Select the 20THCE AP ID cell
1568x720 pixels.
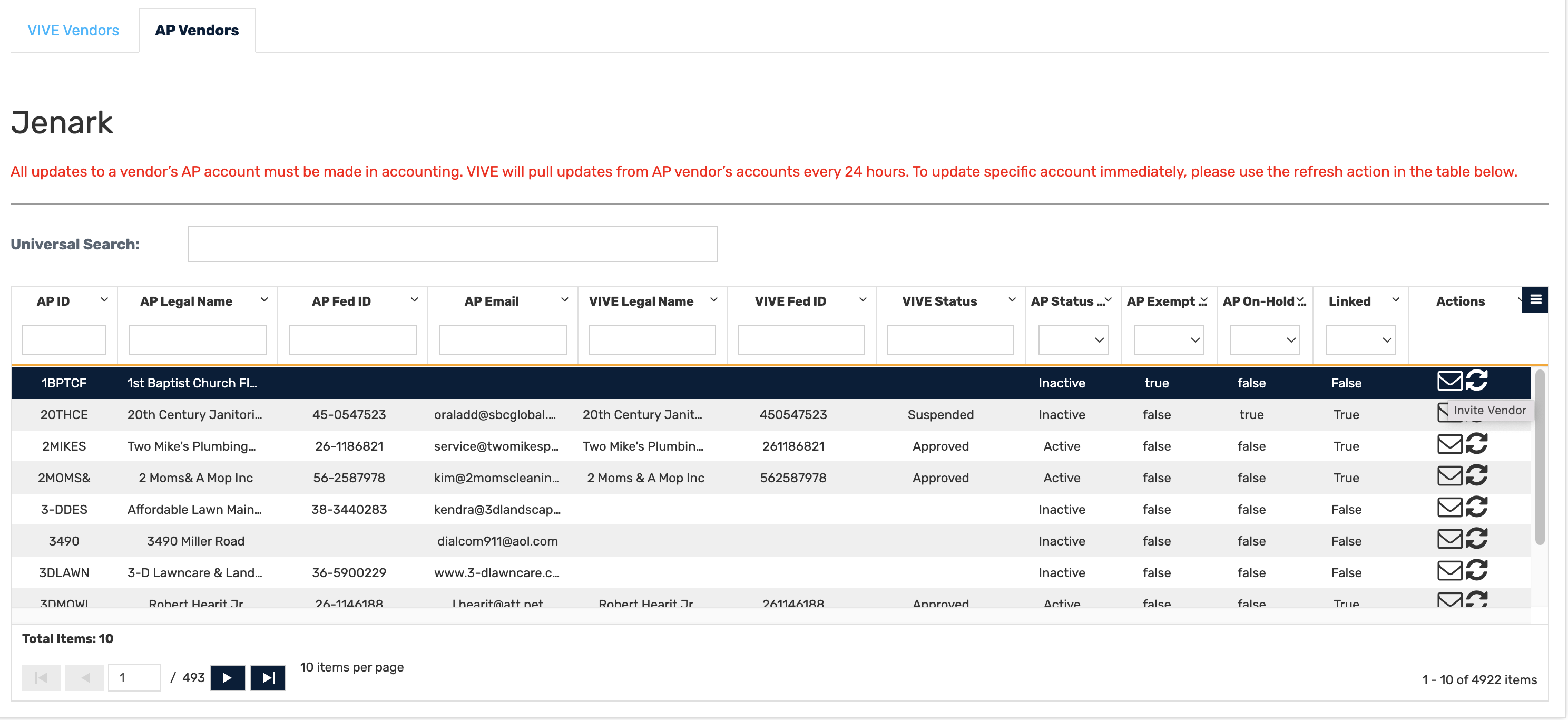coord(64,415)
